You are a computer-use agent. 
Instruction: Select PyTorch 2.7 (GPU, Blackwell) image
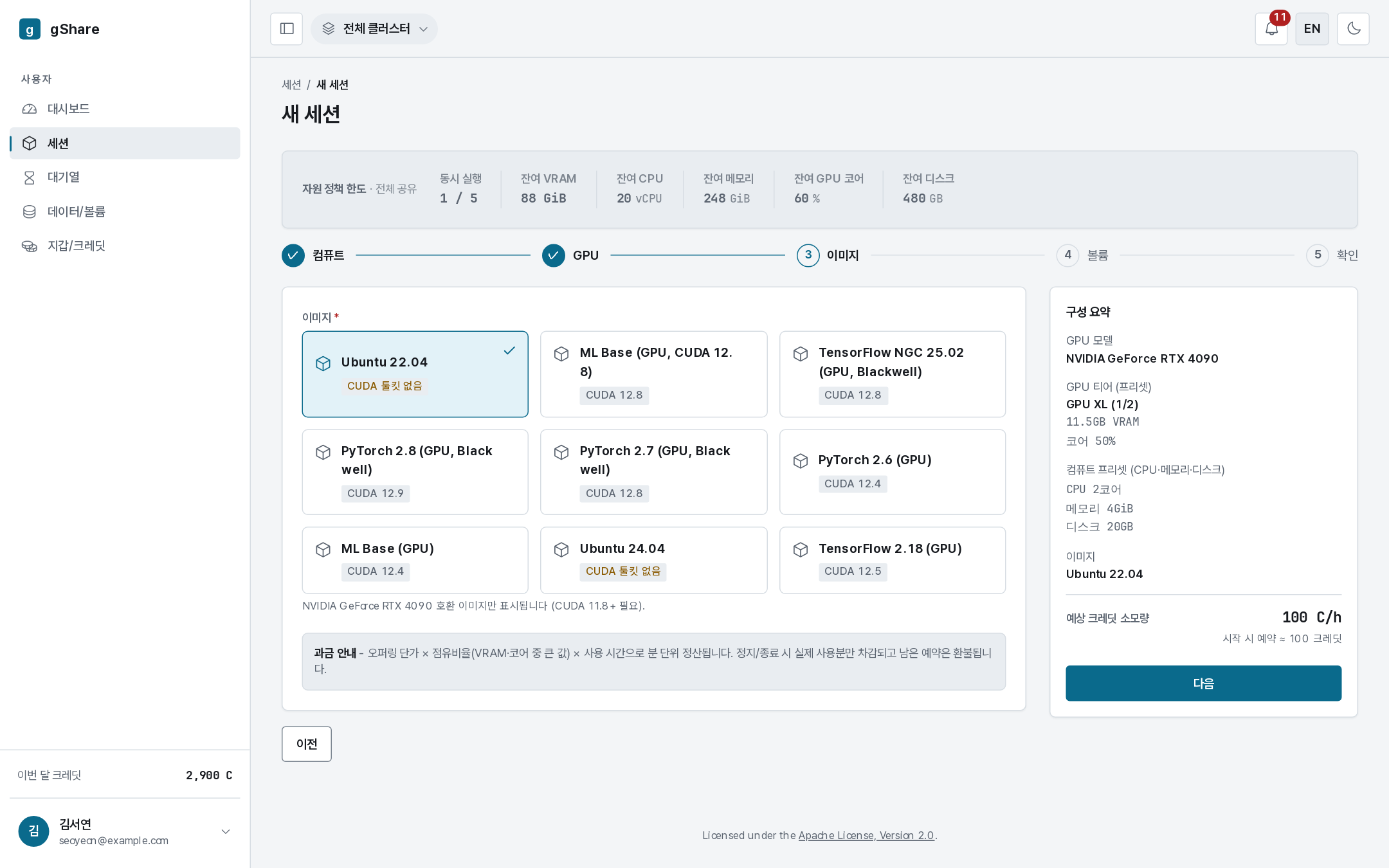point(654,472)
